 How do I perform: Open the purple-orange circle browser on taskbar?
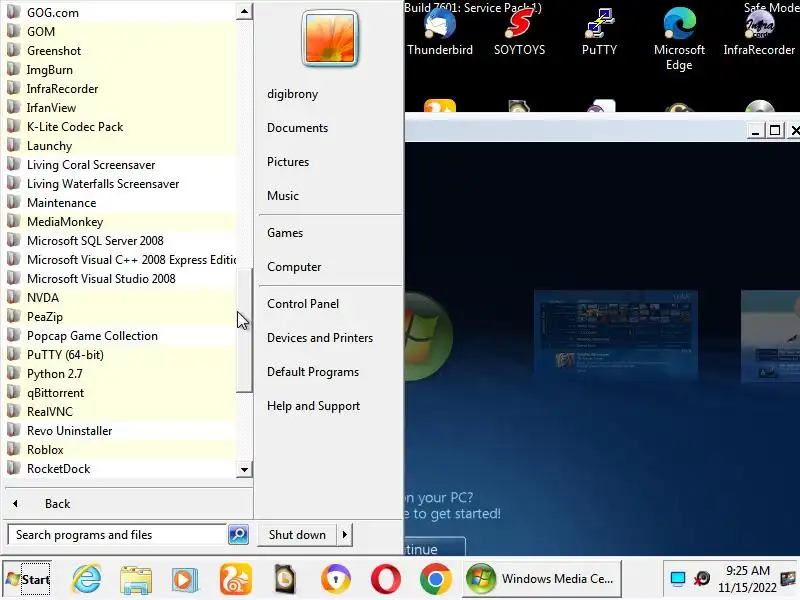pos(335,579)
